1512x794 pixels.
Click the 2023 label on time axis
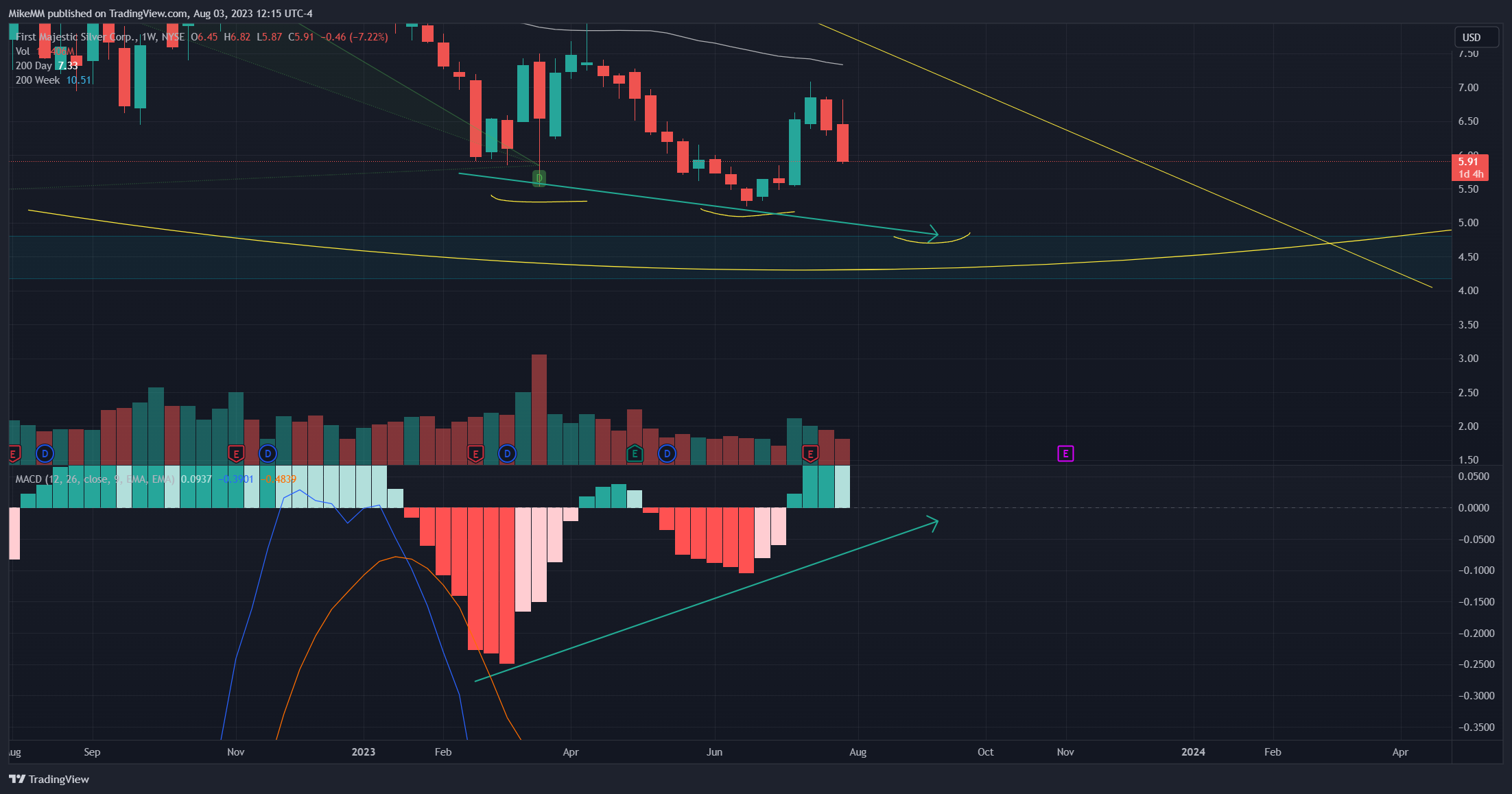coord(364,752)
